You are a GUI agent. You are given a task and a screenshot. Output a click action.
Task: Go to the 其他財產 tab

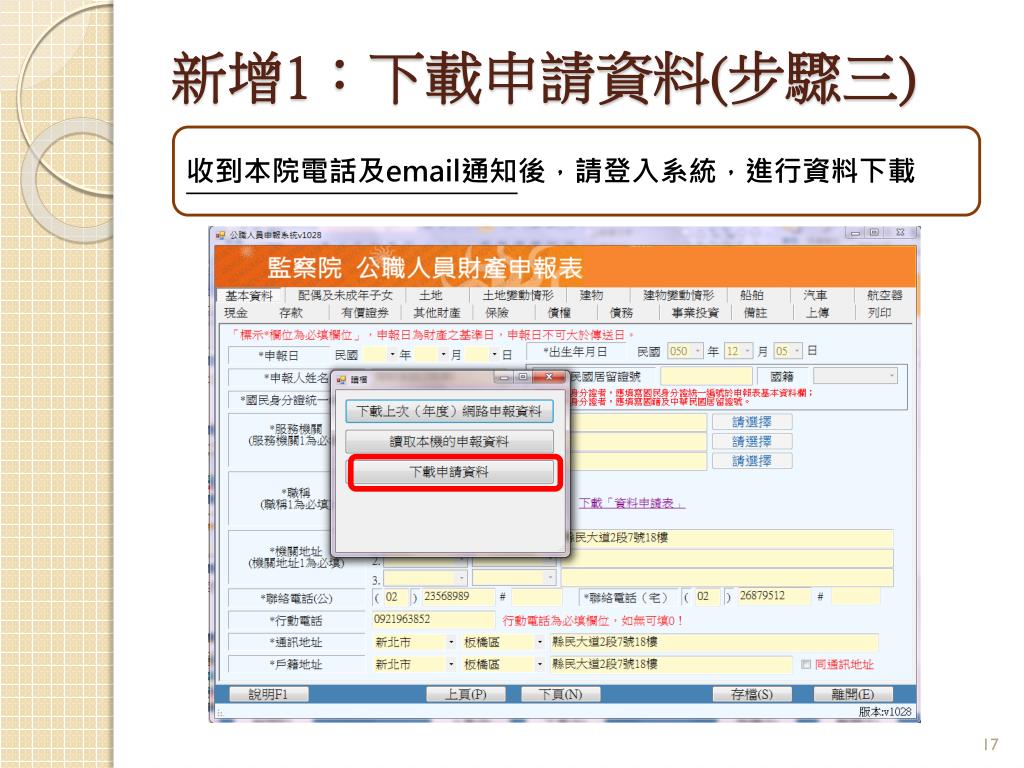(x=437, y=313)
